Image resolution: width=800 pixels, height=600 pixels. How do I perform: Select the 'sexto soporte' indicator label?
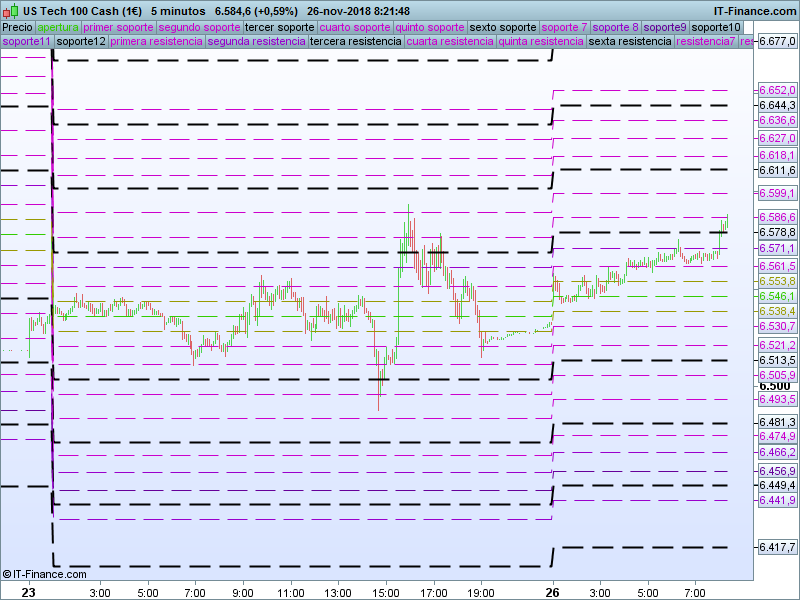click(503, 27)
